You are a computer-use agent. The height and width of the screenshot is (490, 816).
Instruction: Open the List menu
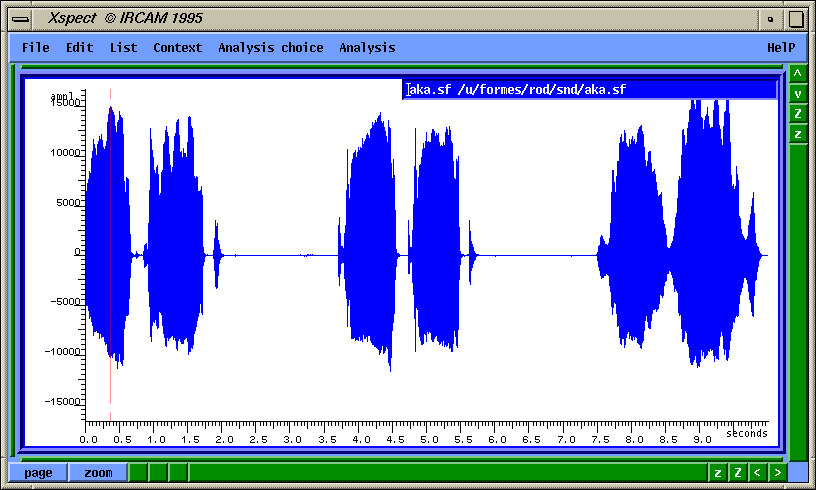(x=123, y=47)
